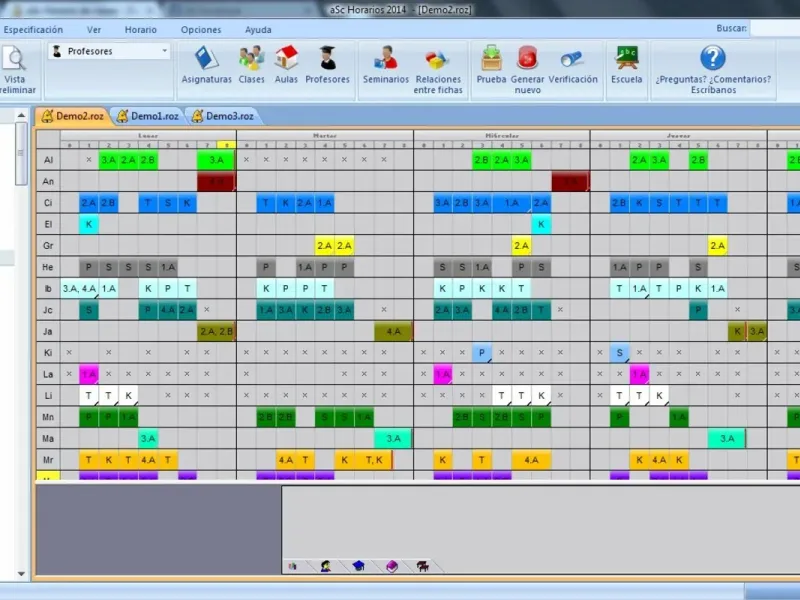This screenshot has width=800, height=600.
Task: Select the Ib teacher row header
Action: [x=48, y=288]
